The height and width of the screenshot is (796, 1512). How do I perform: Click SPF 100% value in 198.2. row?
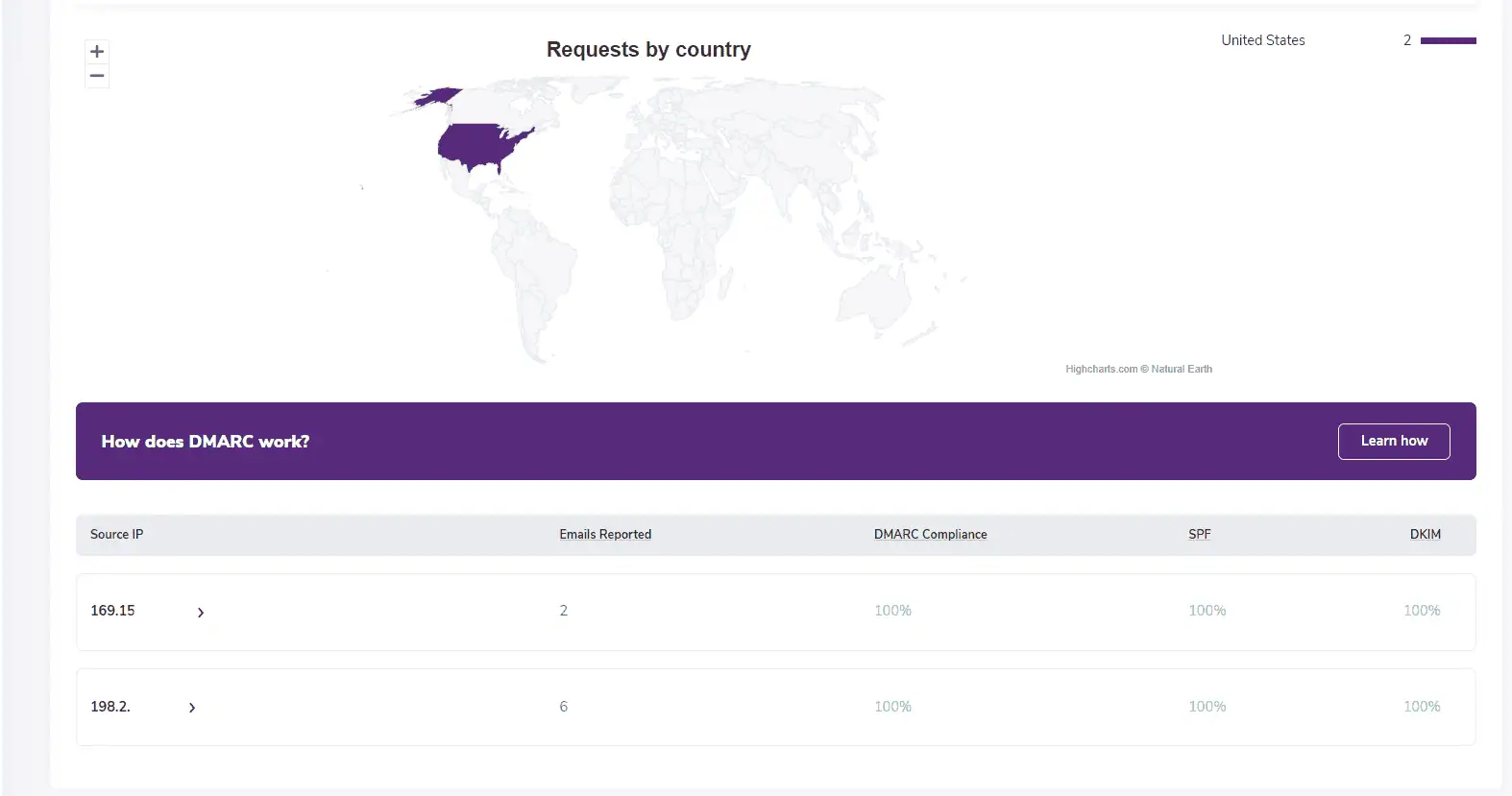(1207, 707)
